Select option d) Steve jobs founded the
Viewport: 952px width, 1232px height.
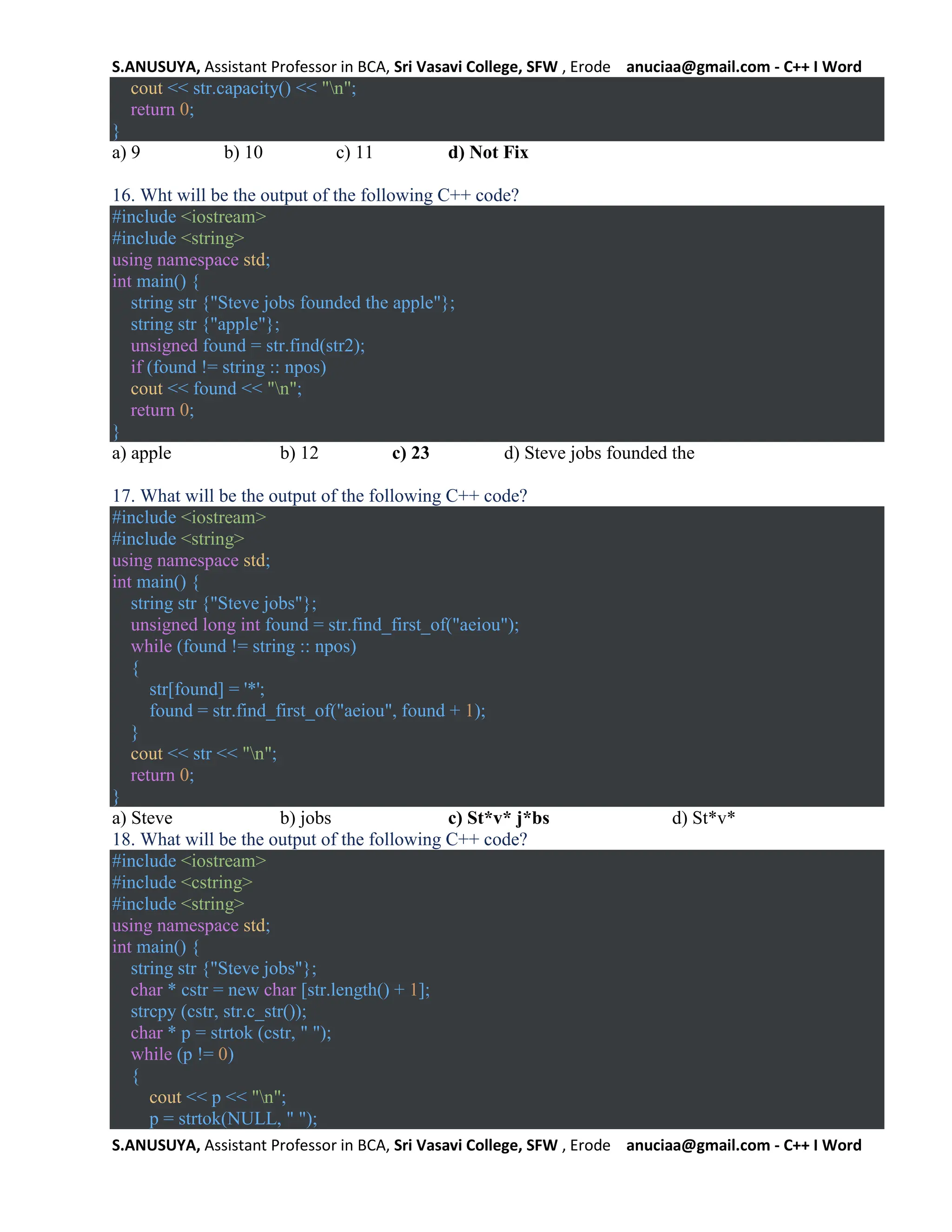[598, 453]
